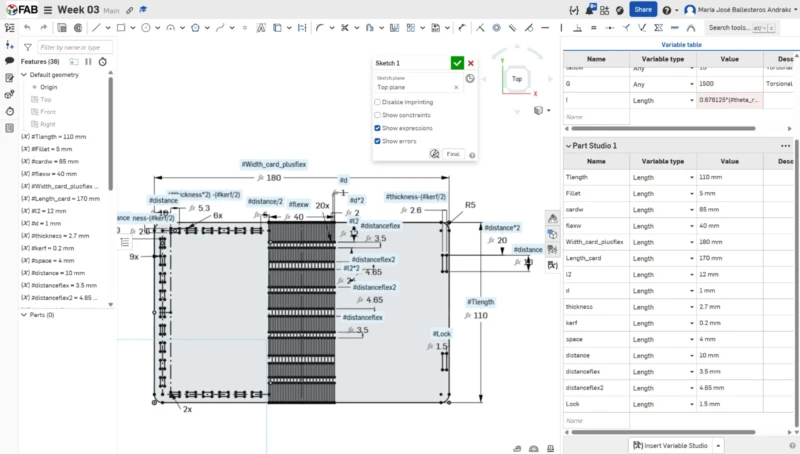800x454 pixels.
Task: Open the App Store grid icon
Action: 605,10
